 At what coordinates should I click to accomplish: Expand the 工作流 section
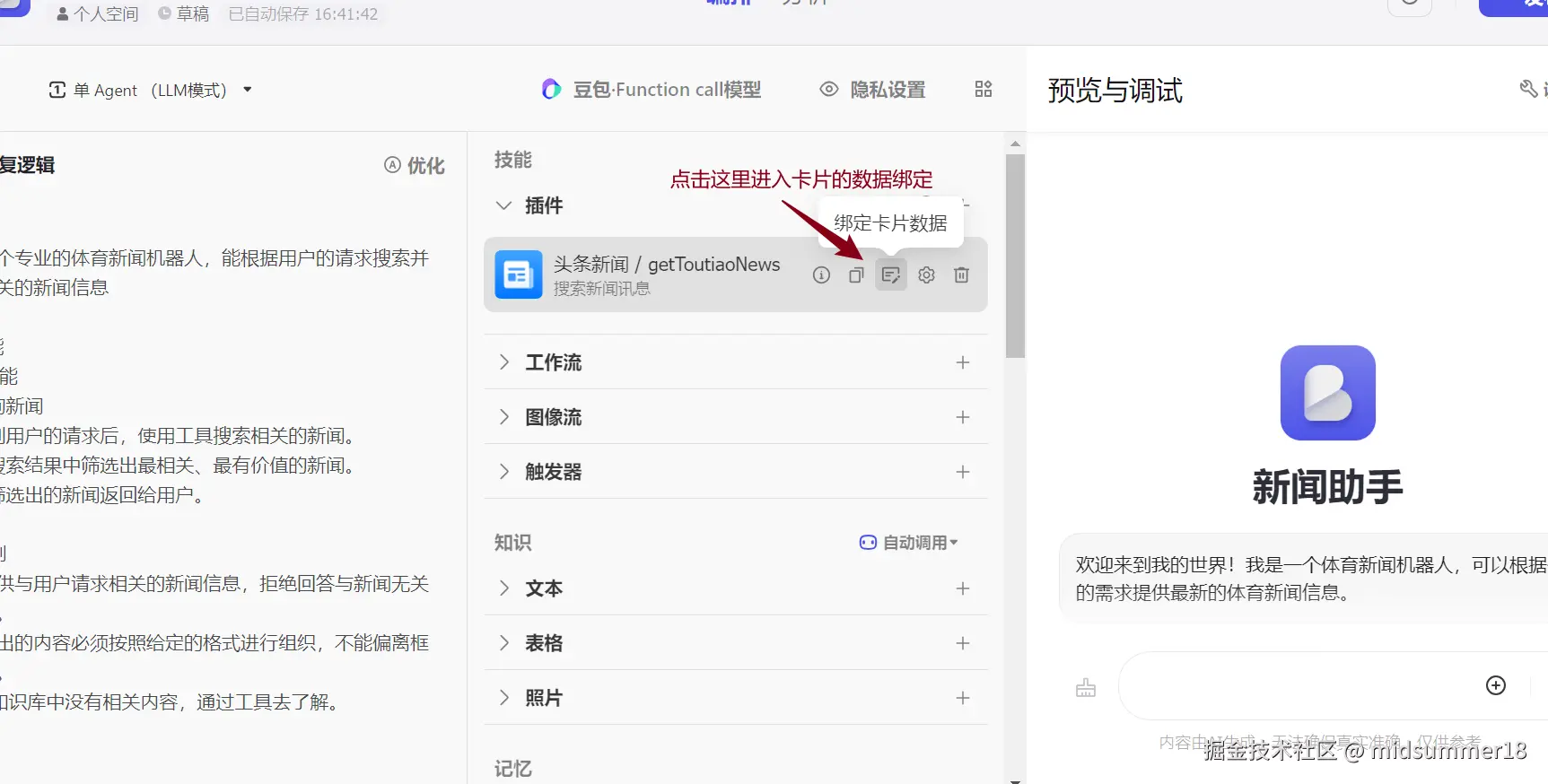click(504, 362)
